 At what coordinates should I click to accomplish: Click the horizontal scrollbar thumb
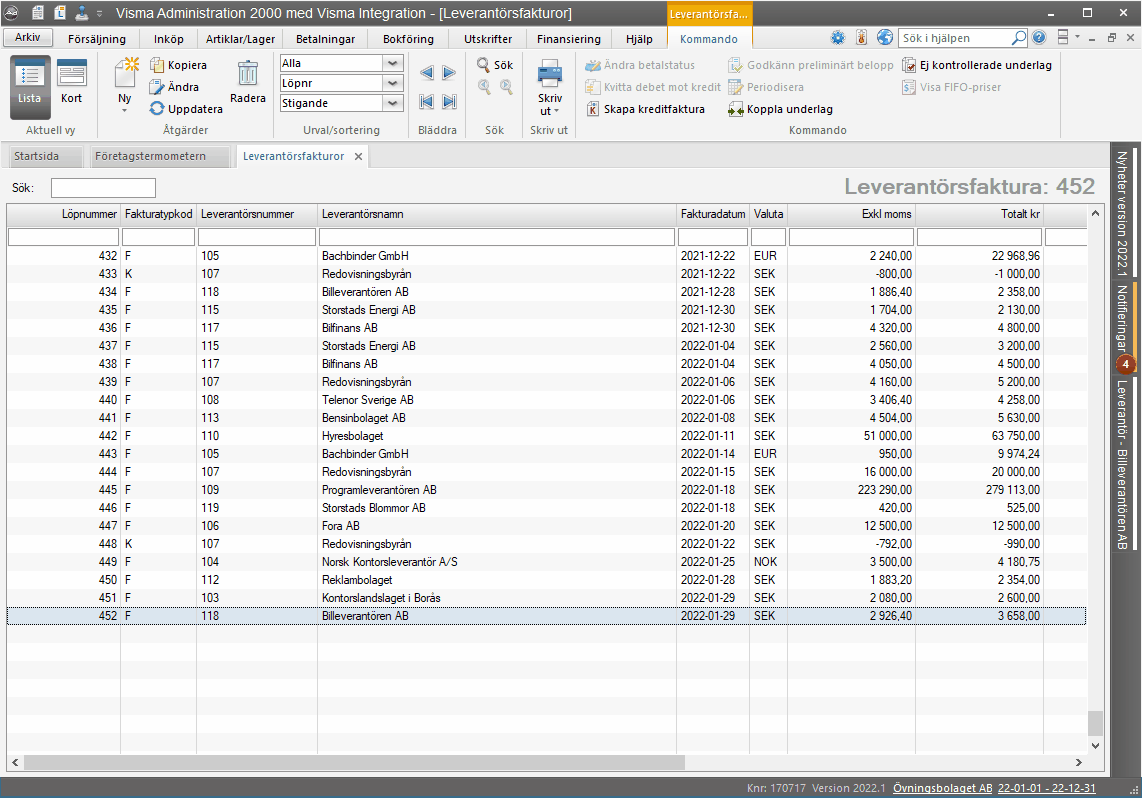pyautogui.click(x=355, y=762)
